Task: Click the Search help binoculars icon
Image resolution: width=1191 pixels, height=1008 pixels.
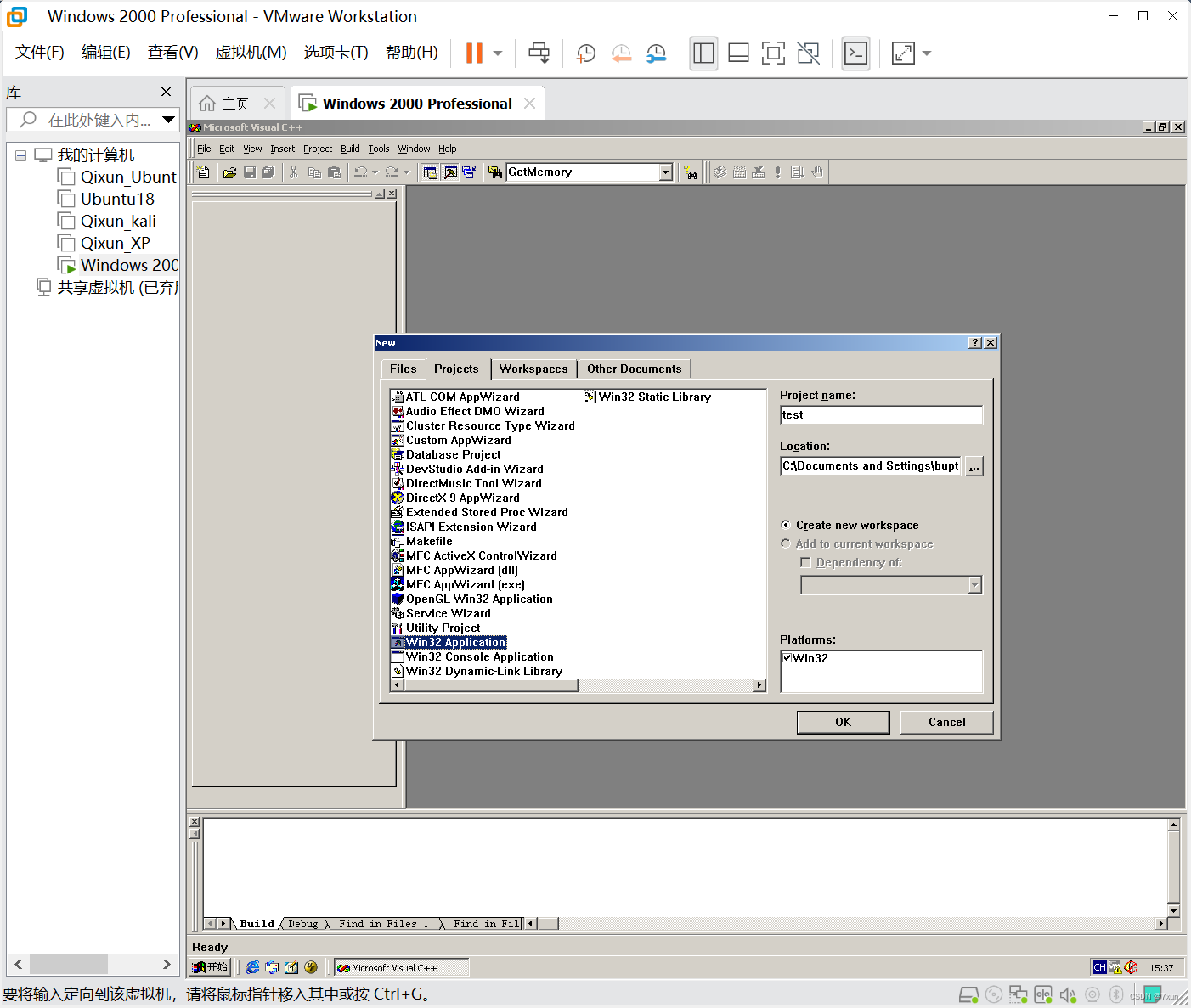Action: (x=691, y=172)
